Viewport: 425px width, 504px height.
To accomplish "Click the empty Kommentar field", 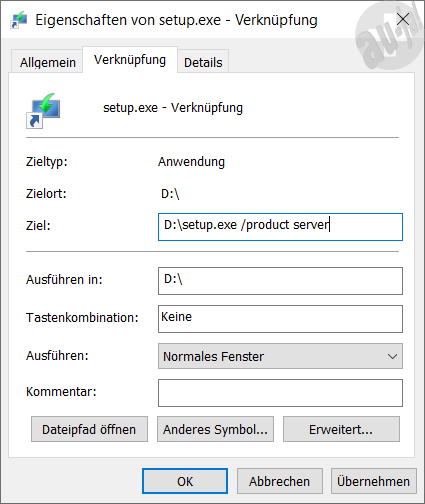I will [280, 393].
